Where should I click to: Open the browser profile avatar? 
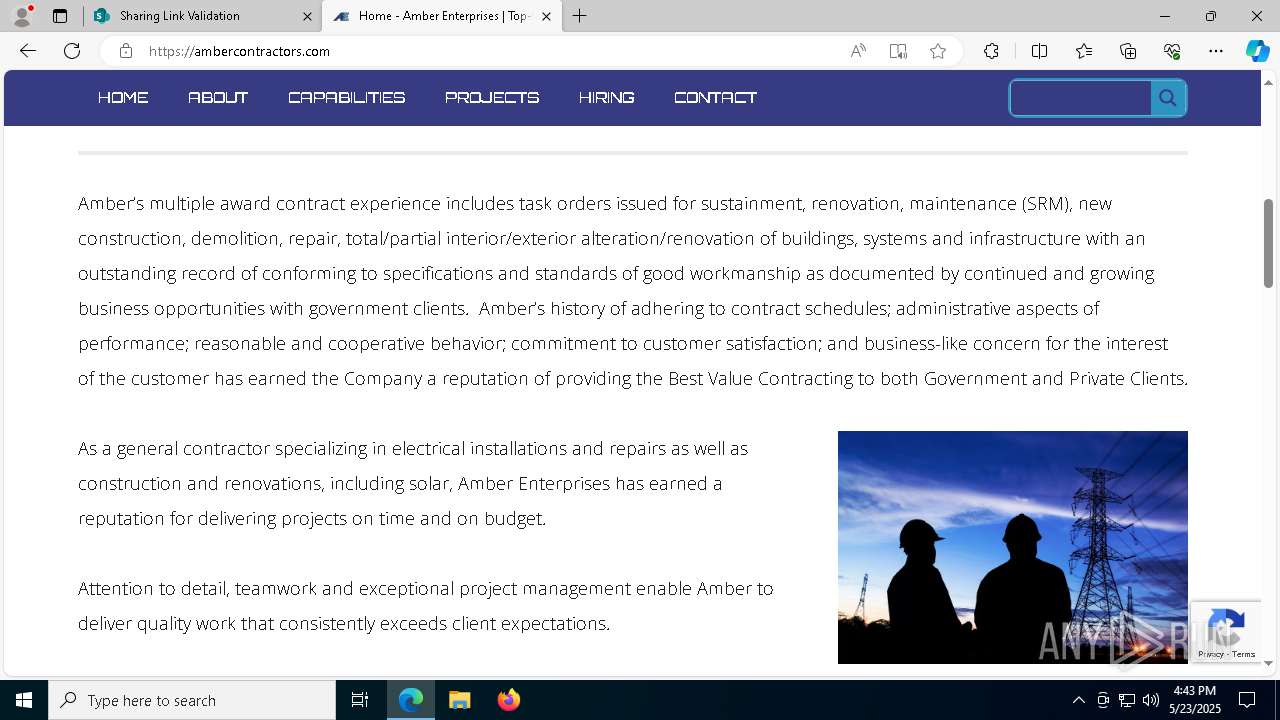point(21,16)
